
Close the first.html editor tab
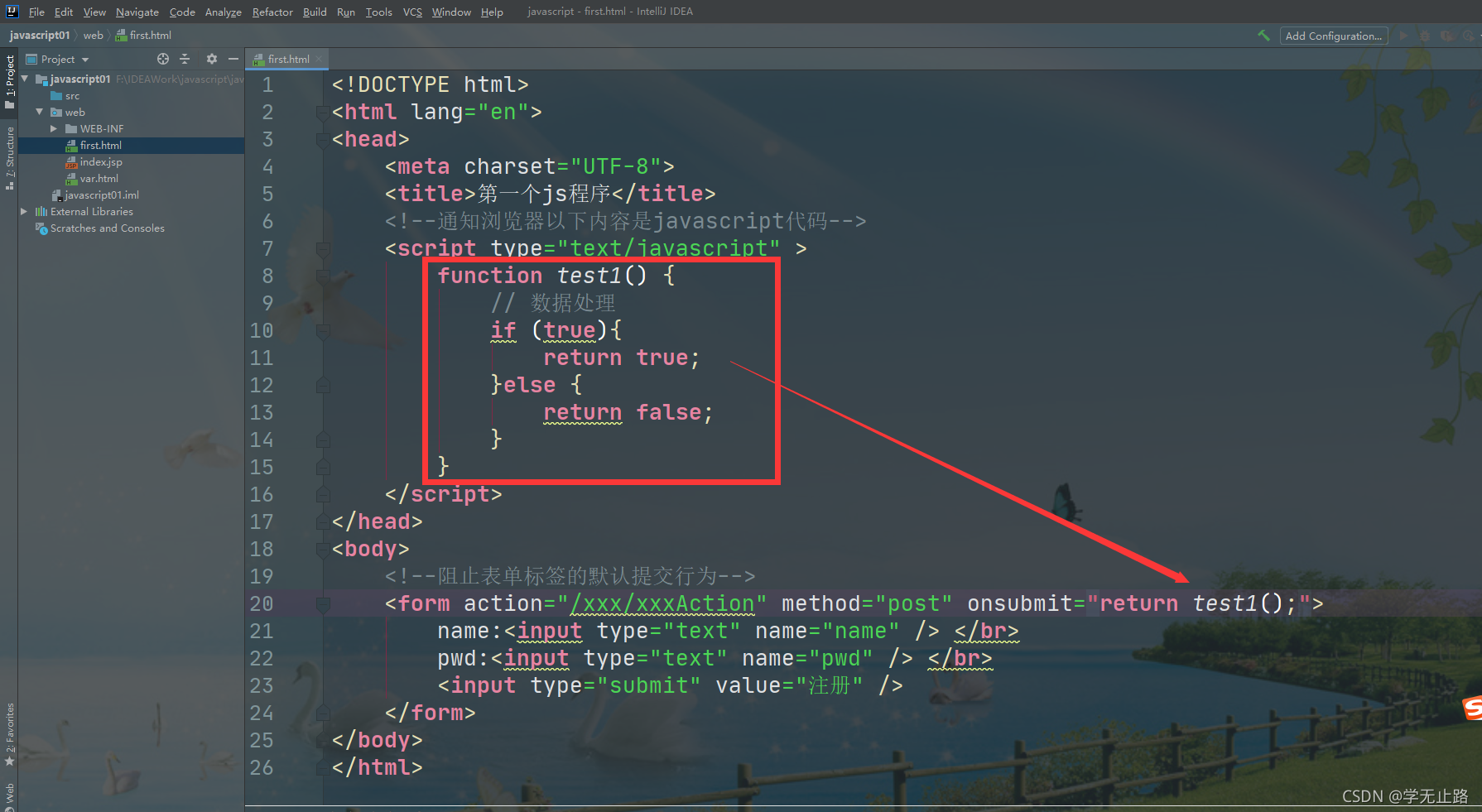click(319, 60)
